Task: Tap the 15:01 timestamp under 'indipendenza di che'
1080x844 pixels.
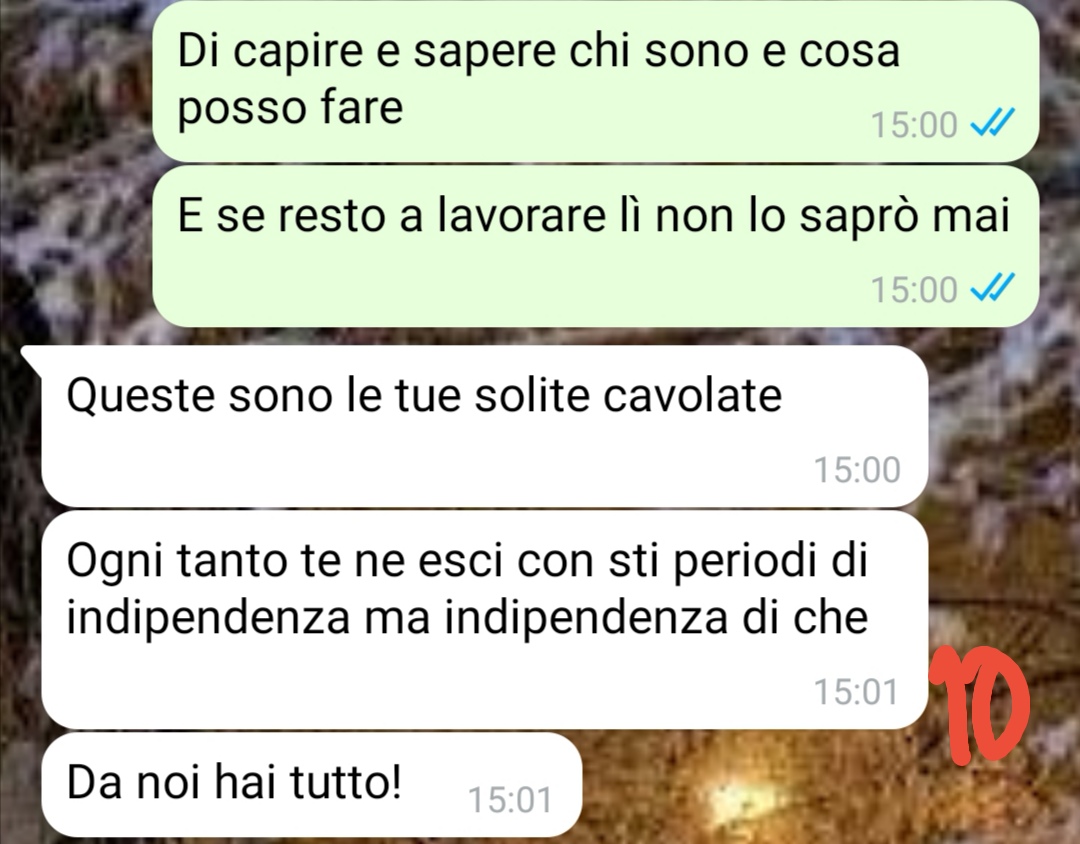Action: pyautogui.click(x=857, y=691)
